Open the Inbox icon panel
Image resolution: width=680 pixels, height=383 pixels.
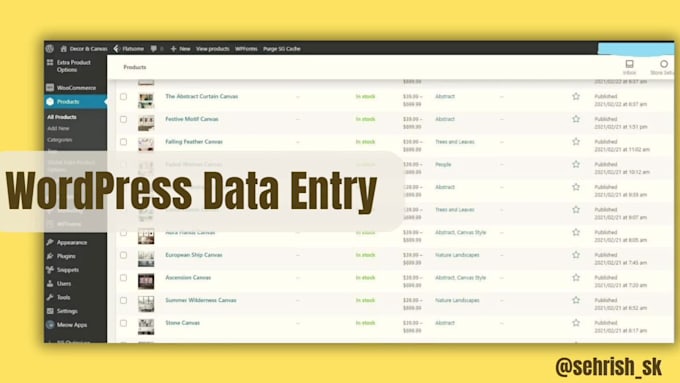pos(629,64)
